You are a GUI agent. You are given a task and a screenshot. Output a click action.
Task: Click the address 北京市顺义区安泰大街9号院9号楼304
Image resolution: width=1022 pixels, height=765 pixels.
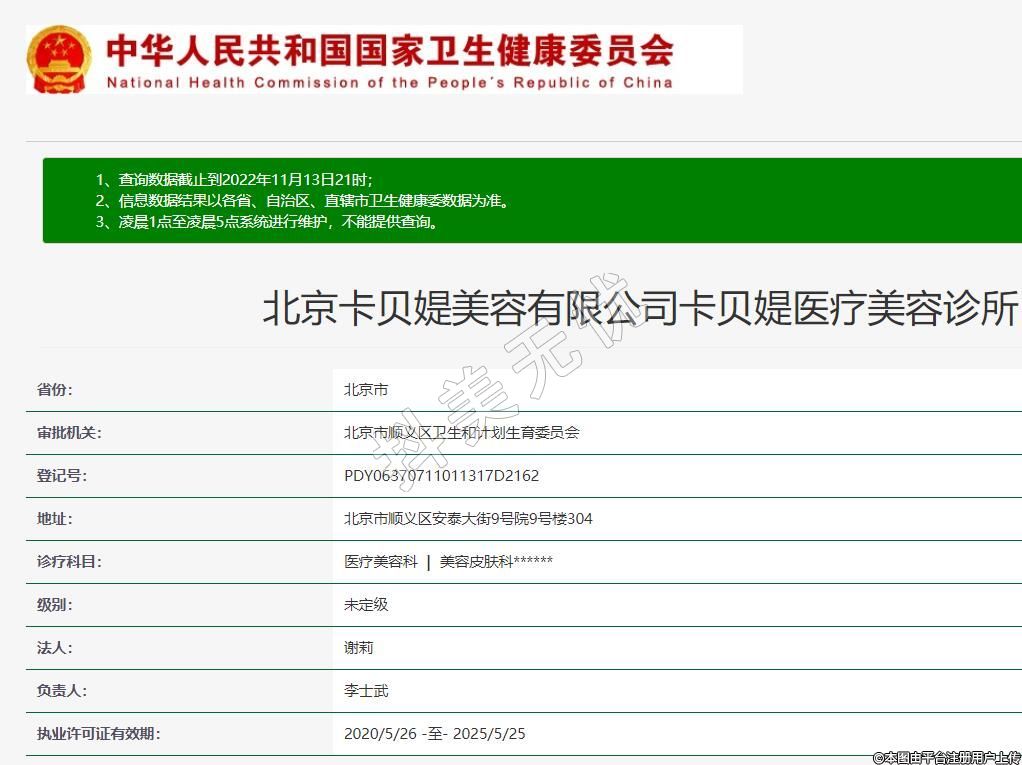tap(468, 519)
